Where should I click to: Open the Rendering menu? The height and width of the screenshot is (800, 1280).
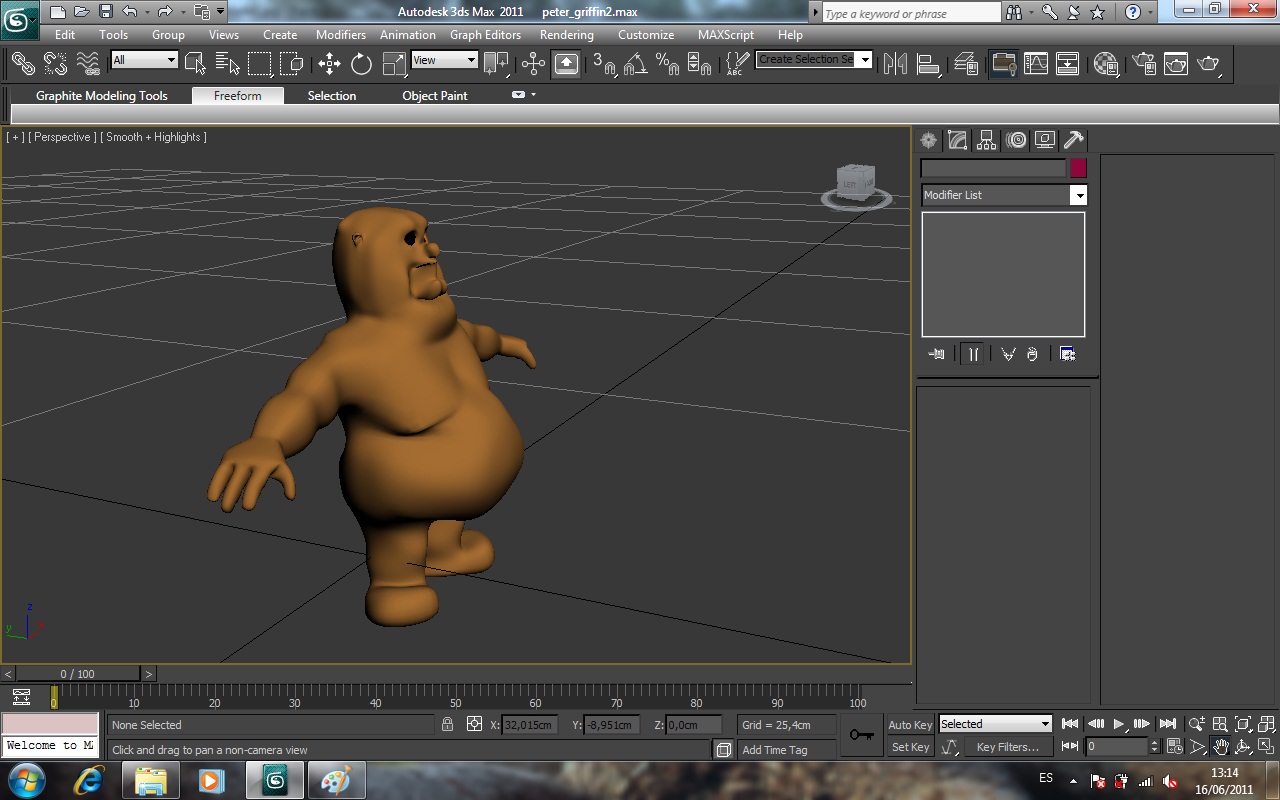(567, 34)
